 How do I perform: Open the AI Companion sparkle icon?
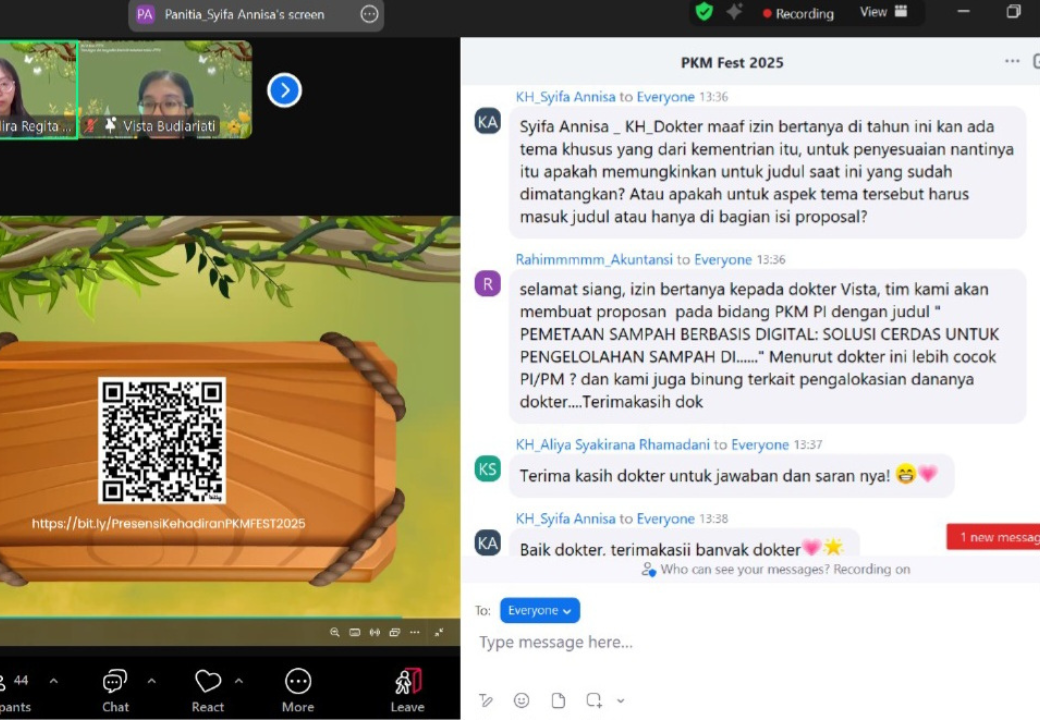pos(734,12)
